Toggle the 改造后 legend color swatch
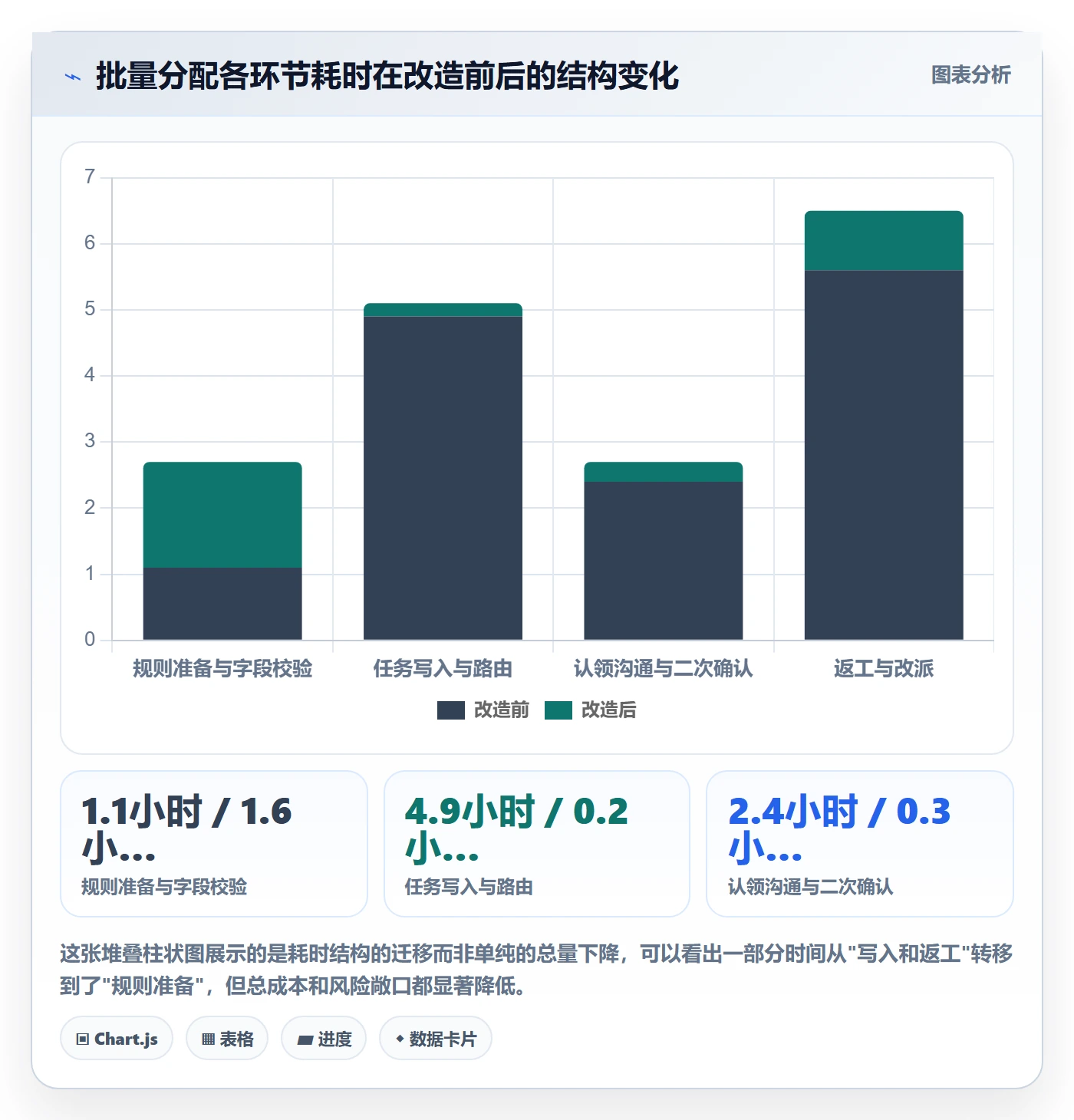Viewport: 1074px width, 1120px height. [x=558, y=710]
